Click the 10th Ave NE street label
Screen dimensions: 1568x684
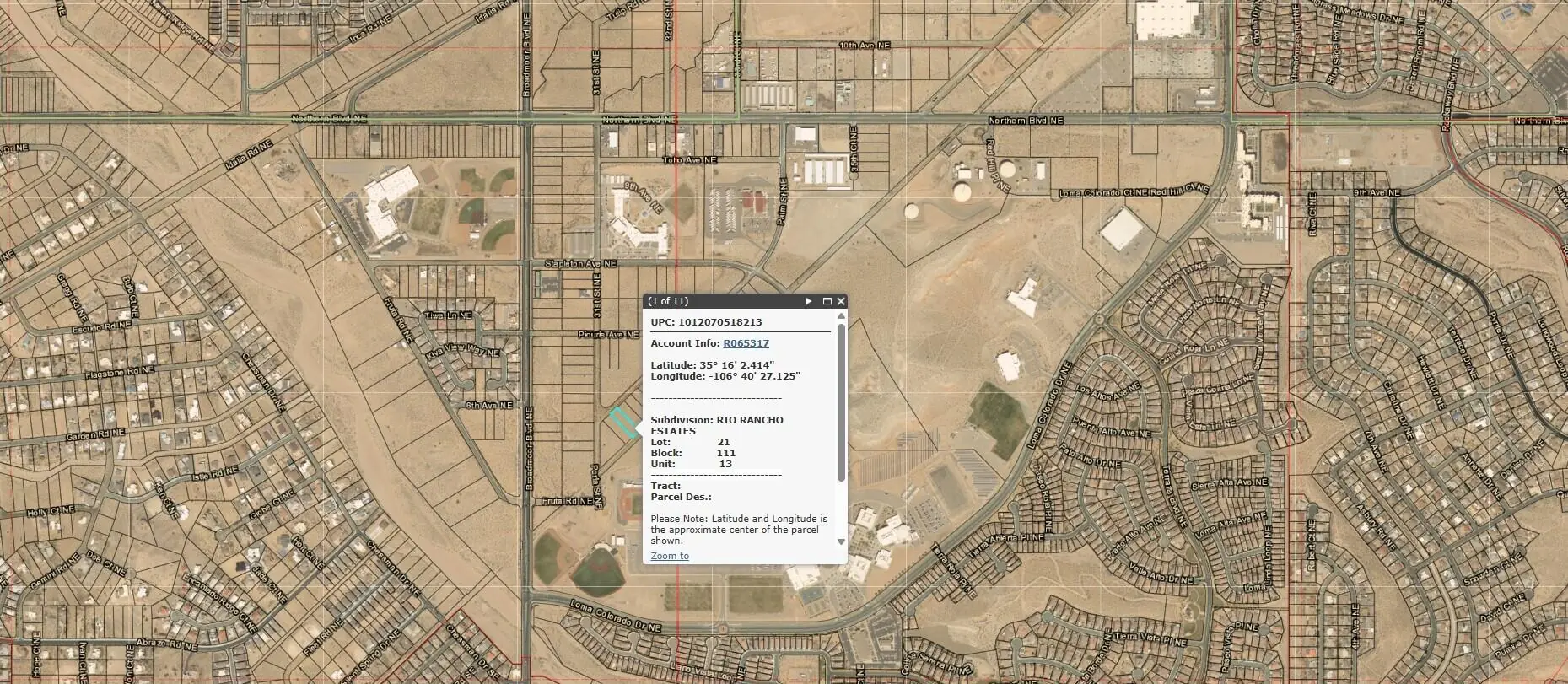tap(865, 46)
